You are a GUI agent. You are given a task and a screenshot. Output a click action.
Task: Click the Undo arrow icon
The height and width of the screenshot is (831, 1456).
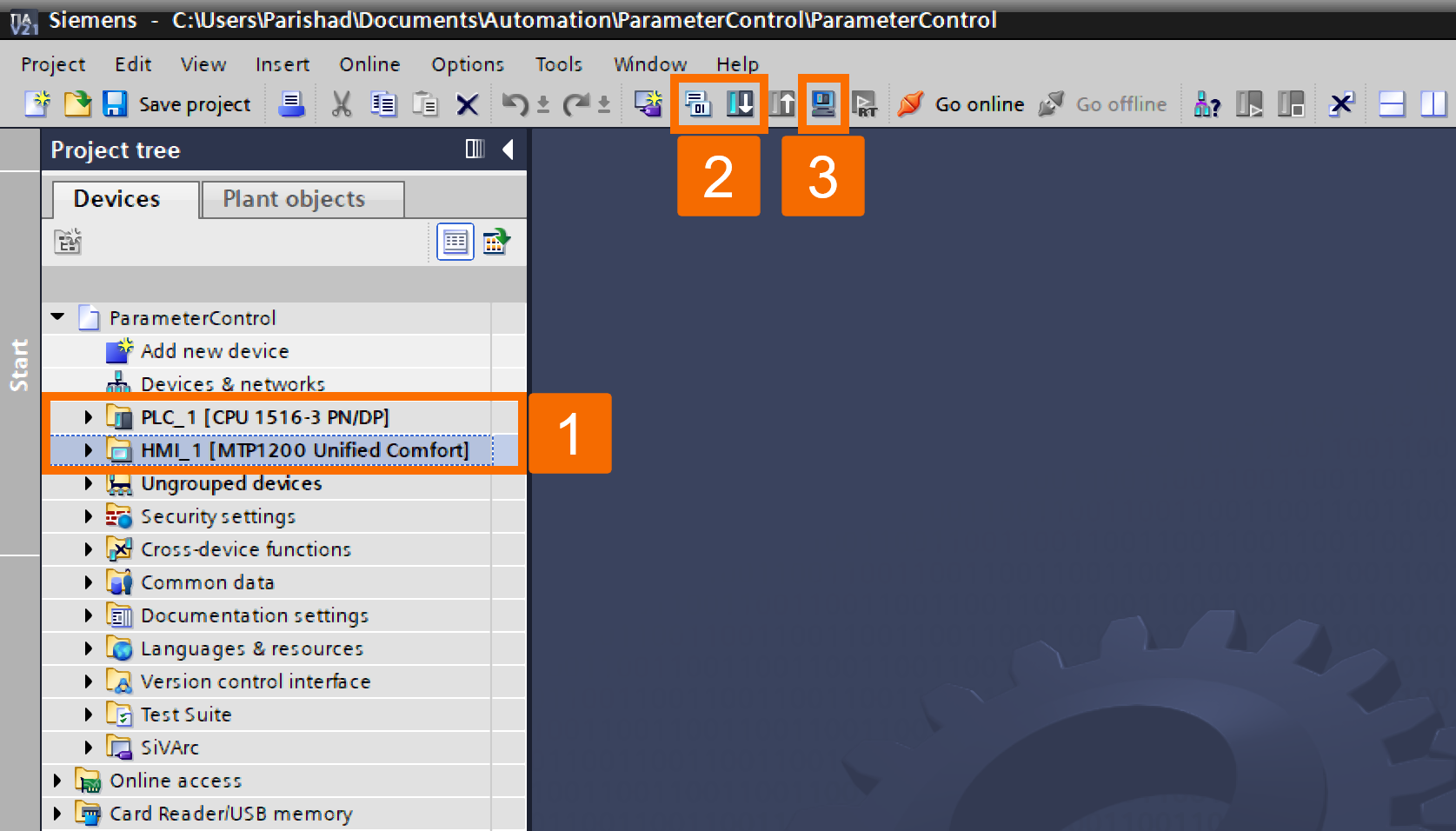pos(515,104)
